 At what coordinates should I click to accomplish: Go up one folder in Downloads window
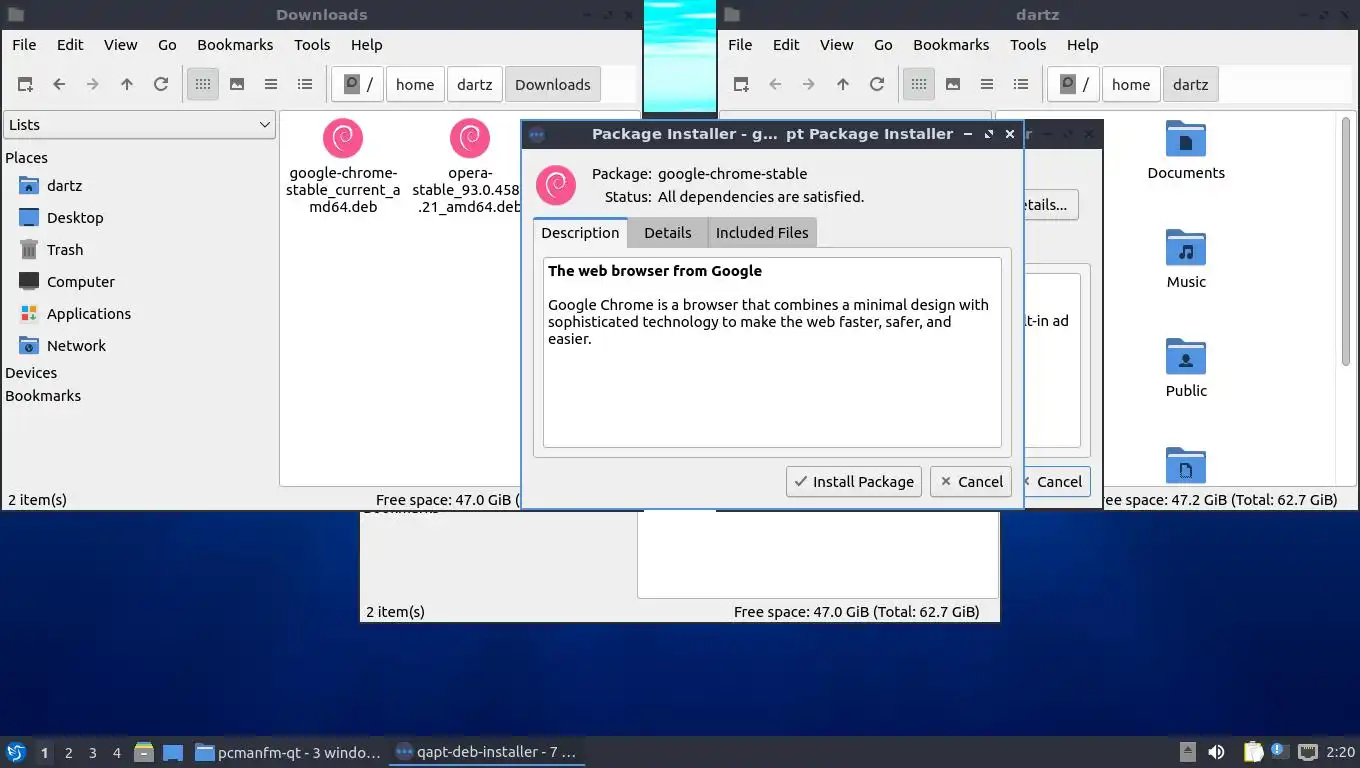[127, 85]
